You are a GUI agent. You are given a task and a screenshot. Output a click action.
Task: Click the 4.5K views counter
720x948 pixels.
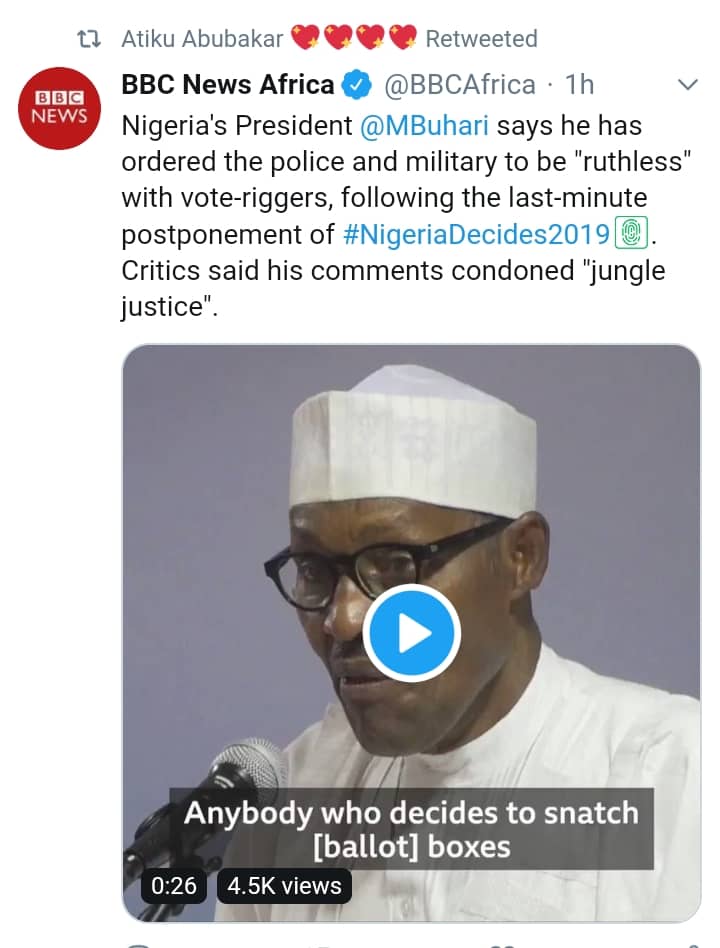(284, 885)
